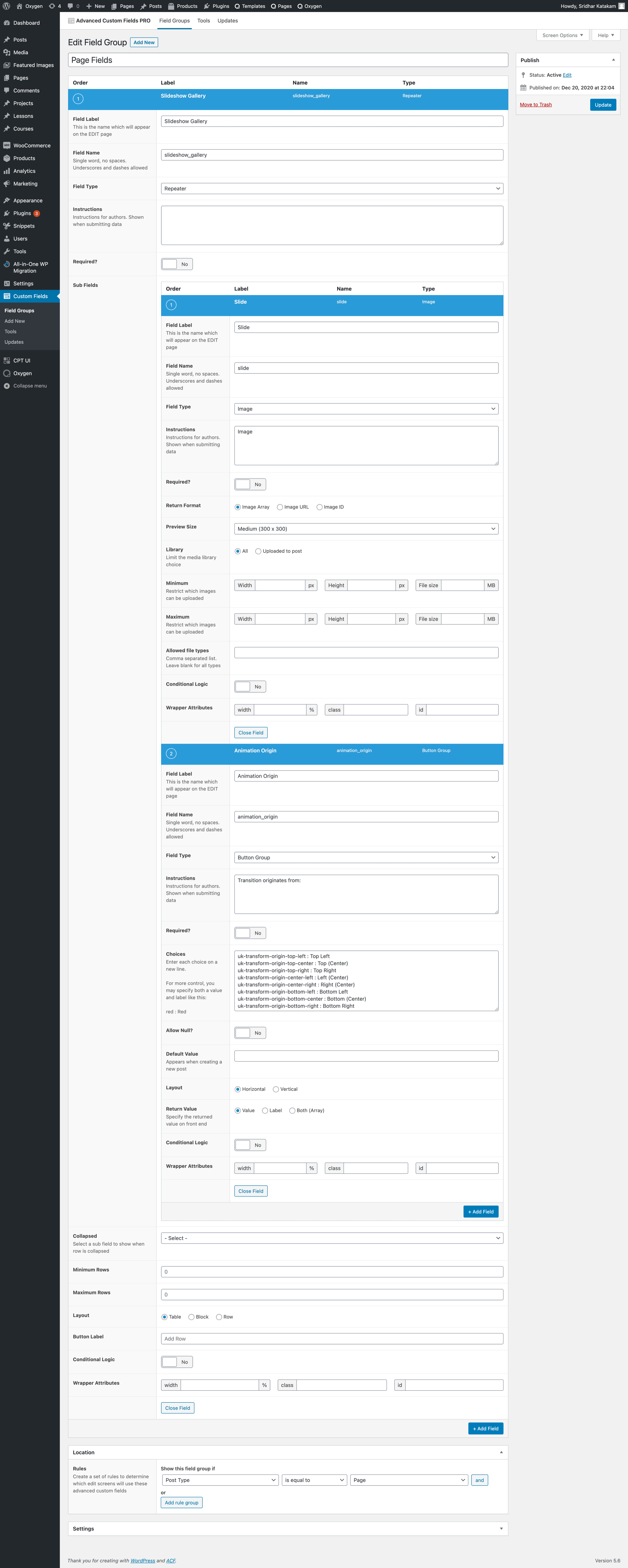Select Label return value option
The width and height of the screenshot is (628, 1568).
265,1111
